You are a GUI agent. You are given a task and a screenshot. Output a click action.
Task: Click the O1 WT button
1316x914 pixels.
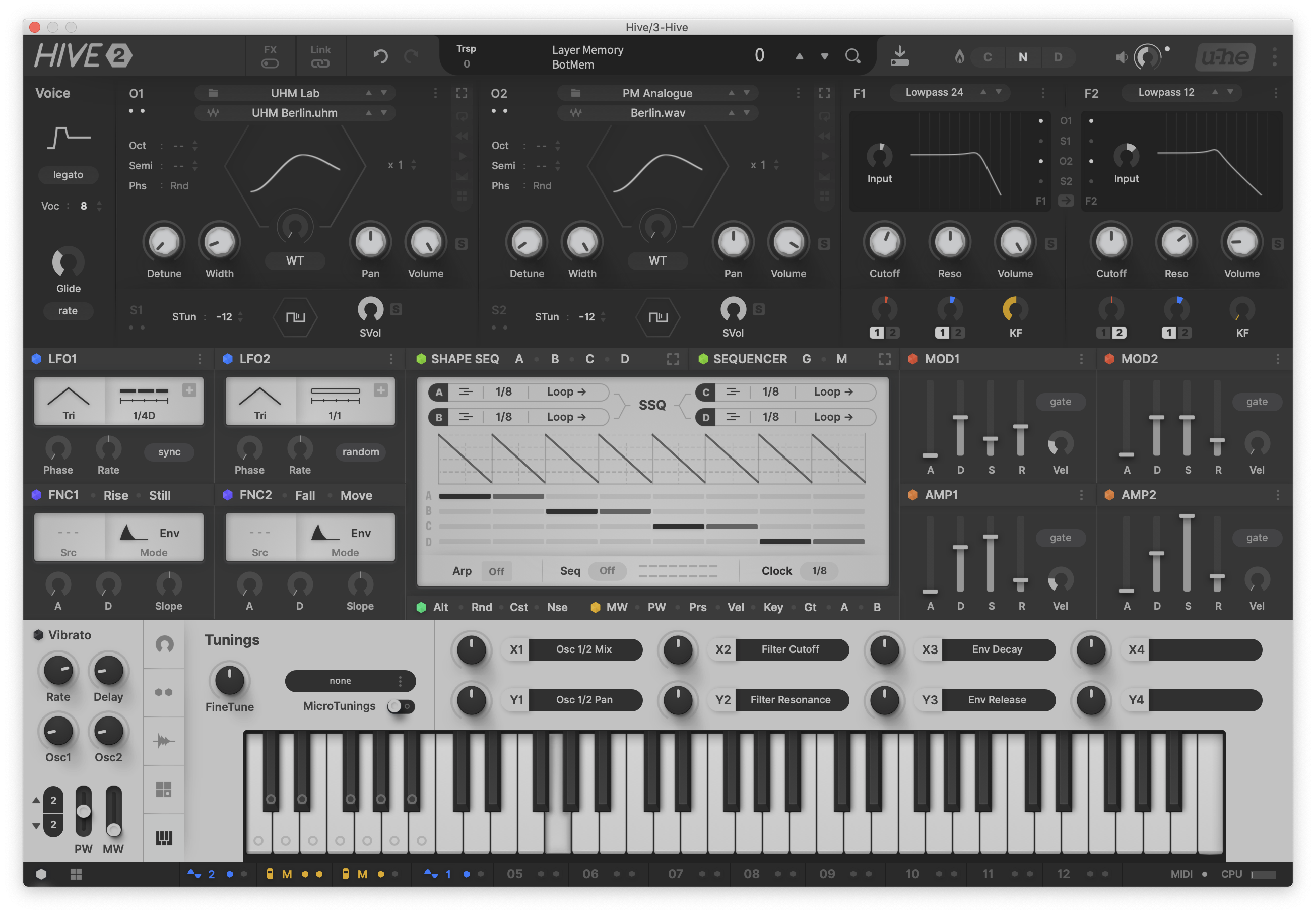(x=295, y=260)
